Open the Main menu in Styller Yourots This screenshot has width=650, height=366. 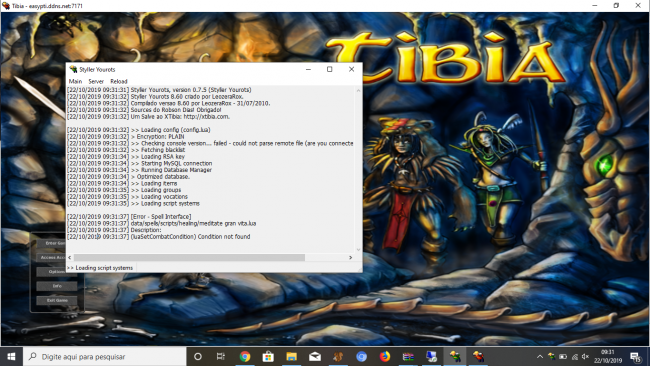pos(75,81)
